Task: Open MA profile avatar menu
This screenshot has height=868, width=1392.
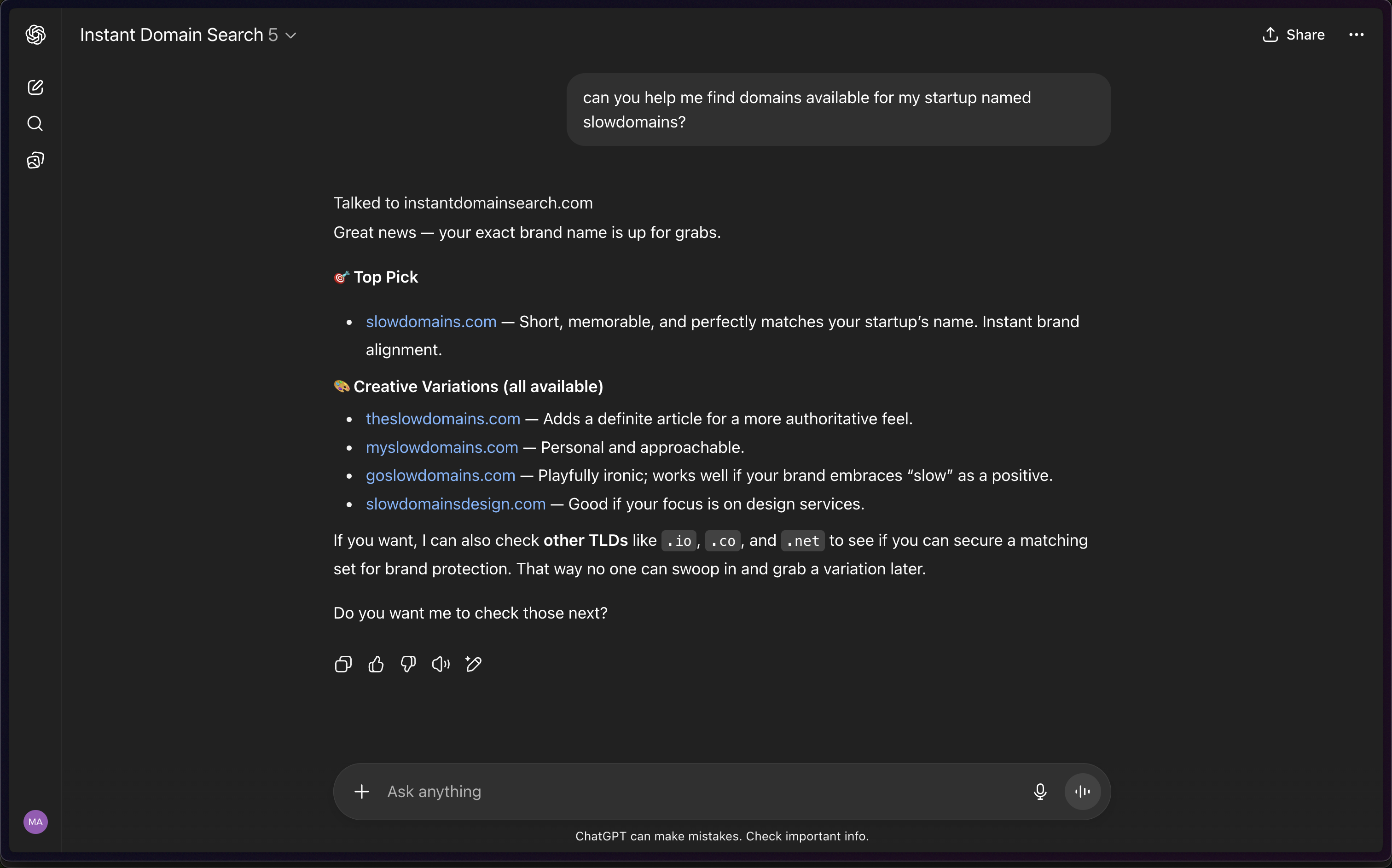Action: [35, 822]
